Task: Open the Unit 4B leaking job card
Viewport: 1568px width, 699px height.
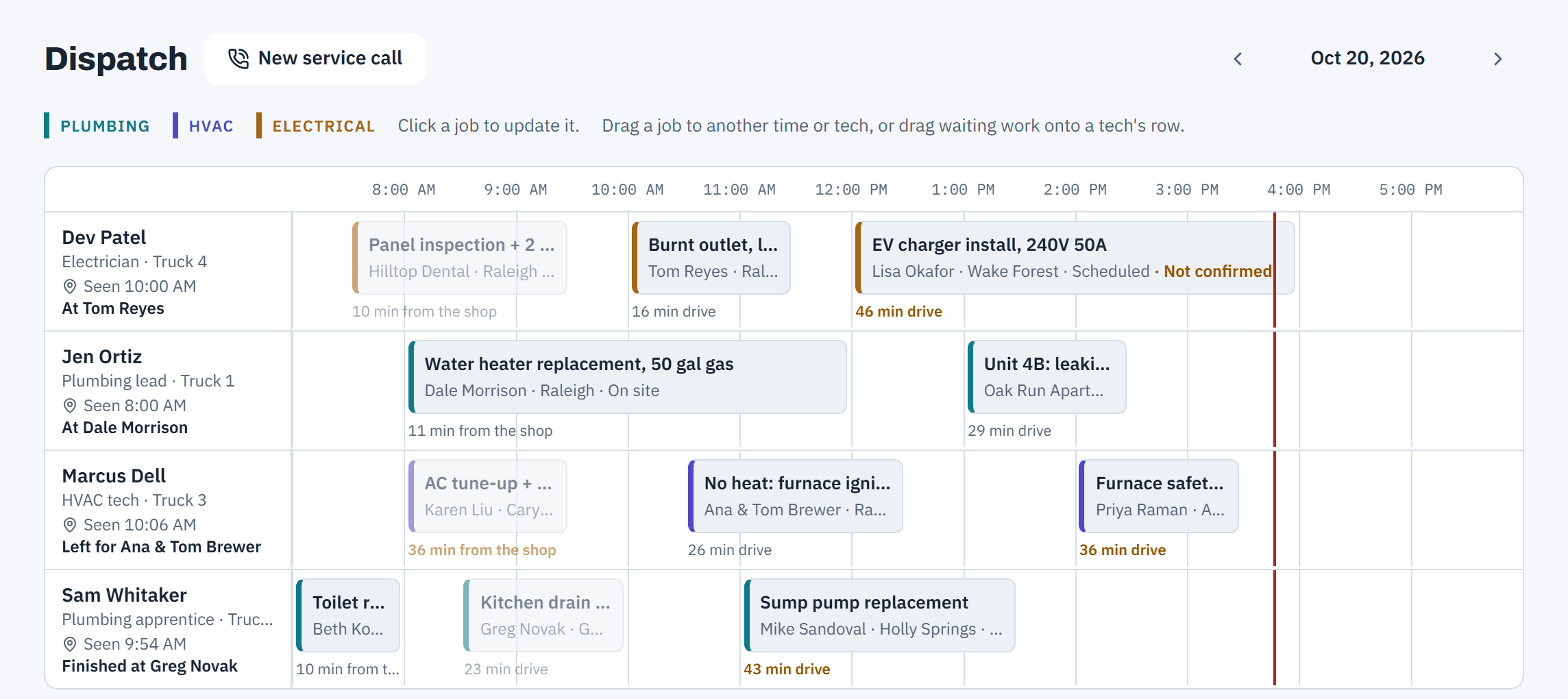Action: pyautogui.click(x=1047, y=377)
